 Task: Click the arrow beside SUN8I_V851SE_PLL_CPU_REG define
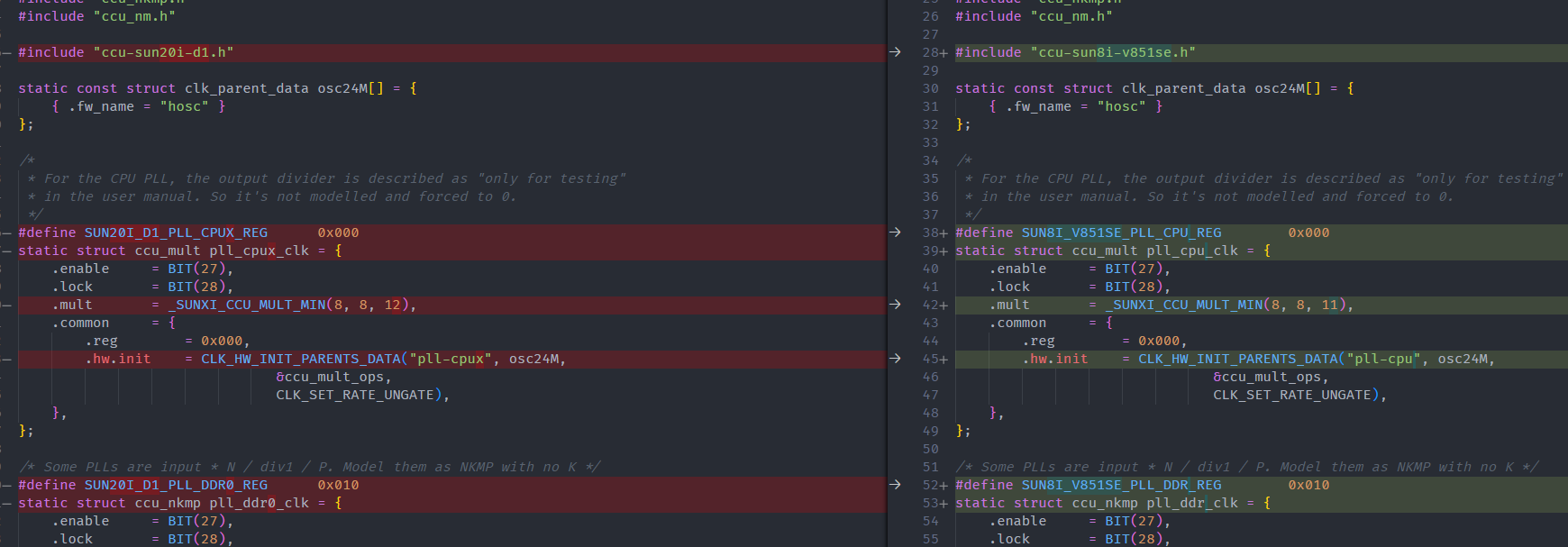tap(895, 232)
